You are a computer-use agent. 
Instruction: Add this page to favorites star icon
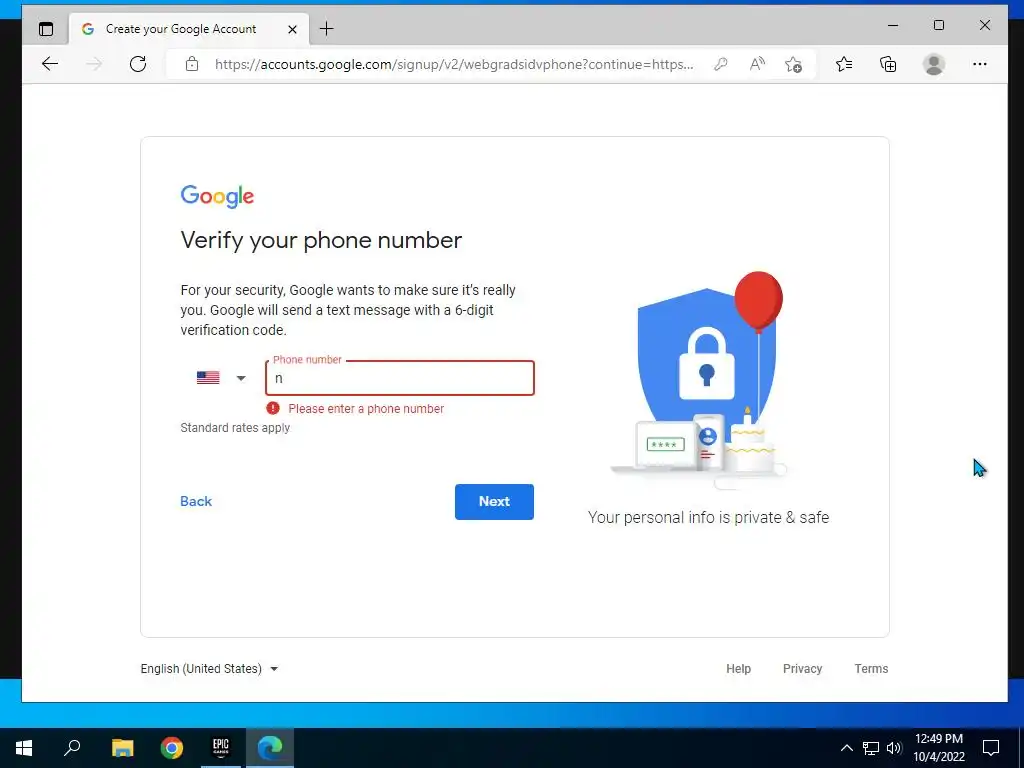(x=793, y=64)
